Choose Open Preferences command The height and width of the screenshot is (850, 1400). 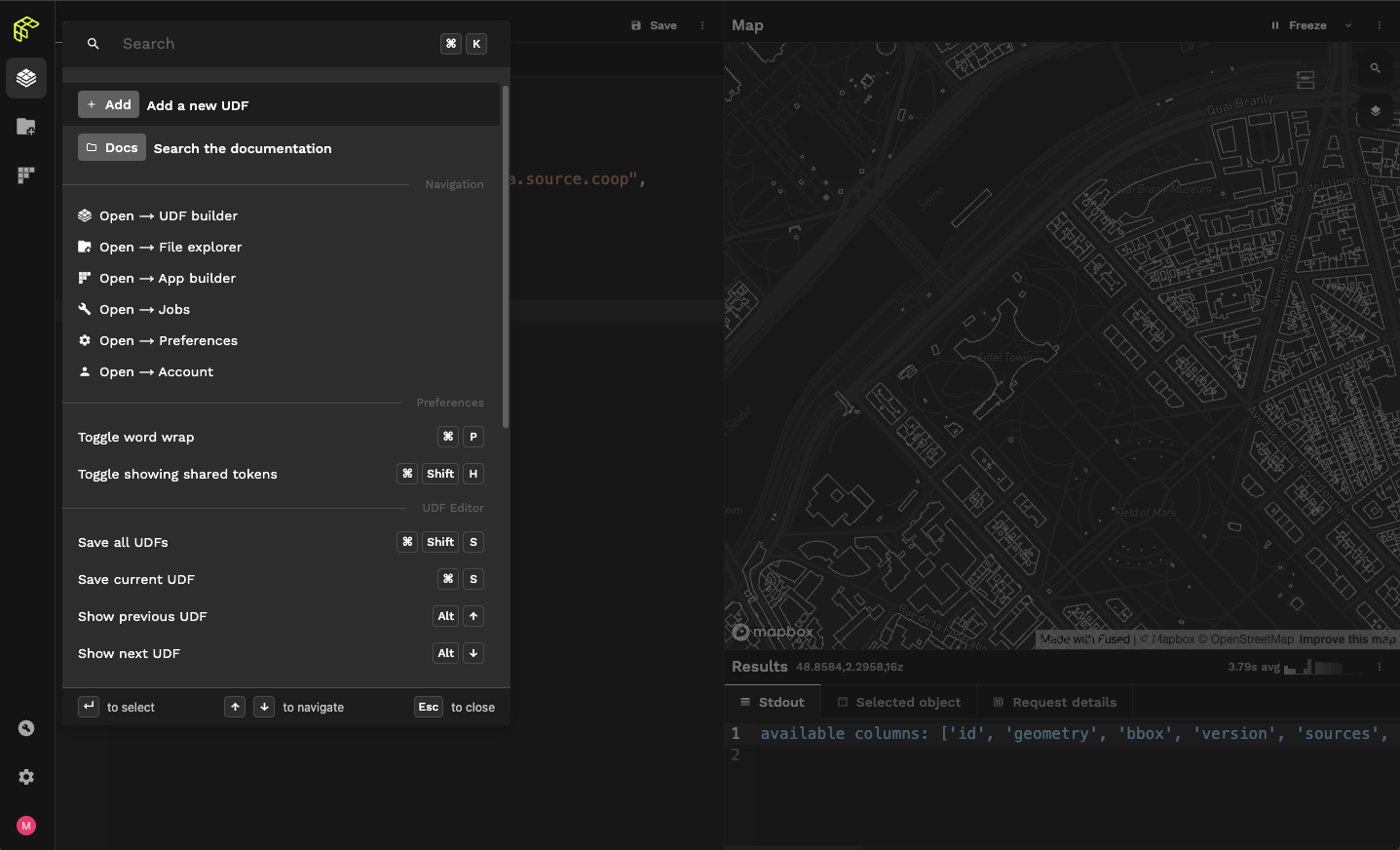pos(281,340)
